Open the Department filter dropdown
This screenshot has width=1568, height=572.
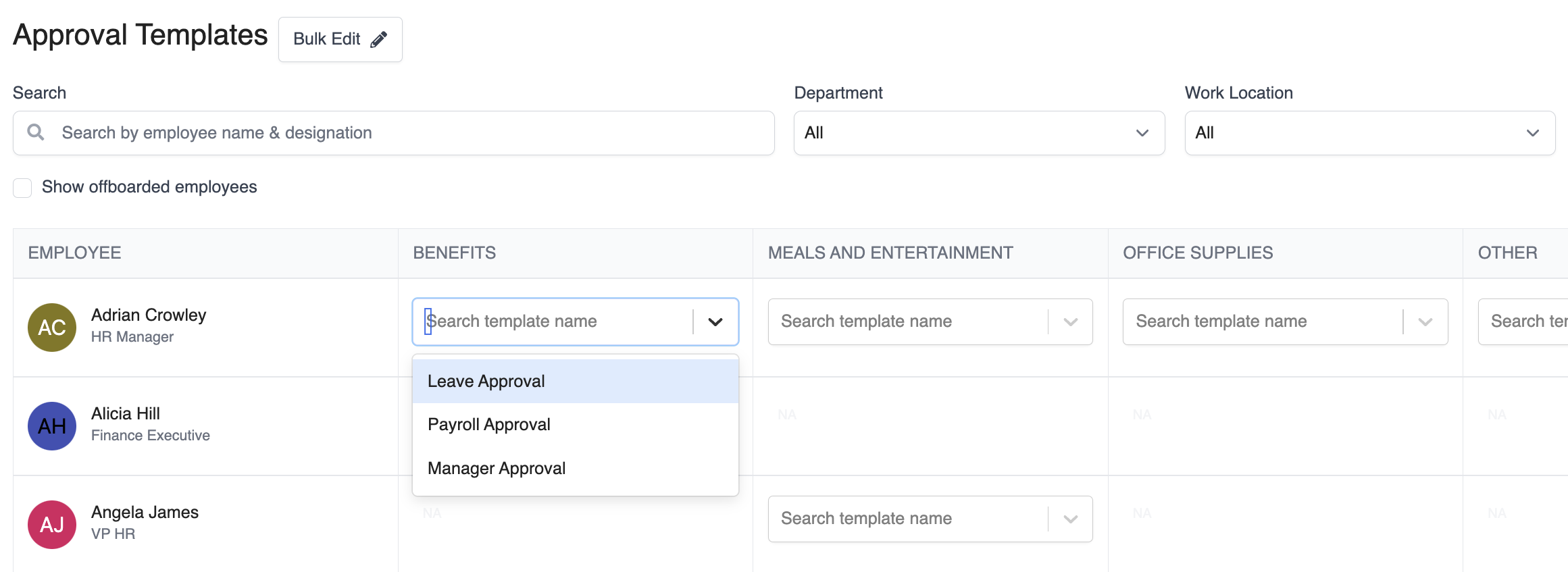tap(979, 133)
